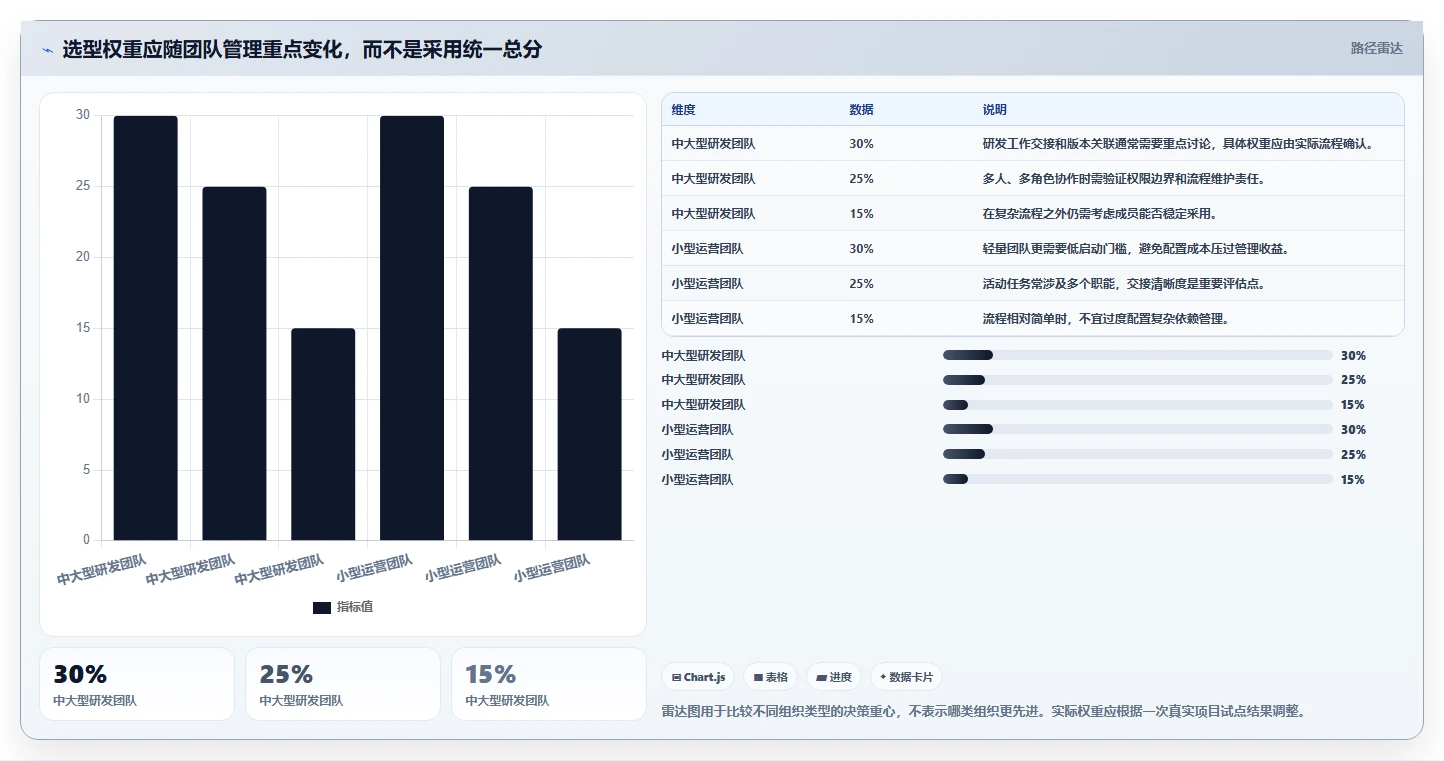1444x761 pixels.
Task: Click the 小型运营团队 bar reaching 30
Action: coord(412,328)
